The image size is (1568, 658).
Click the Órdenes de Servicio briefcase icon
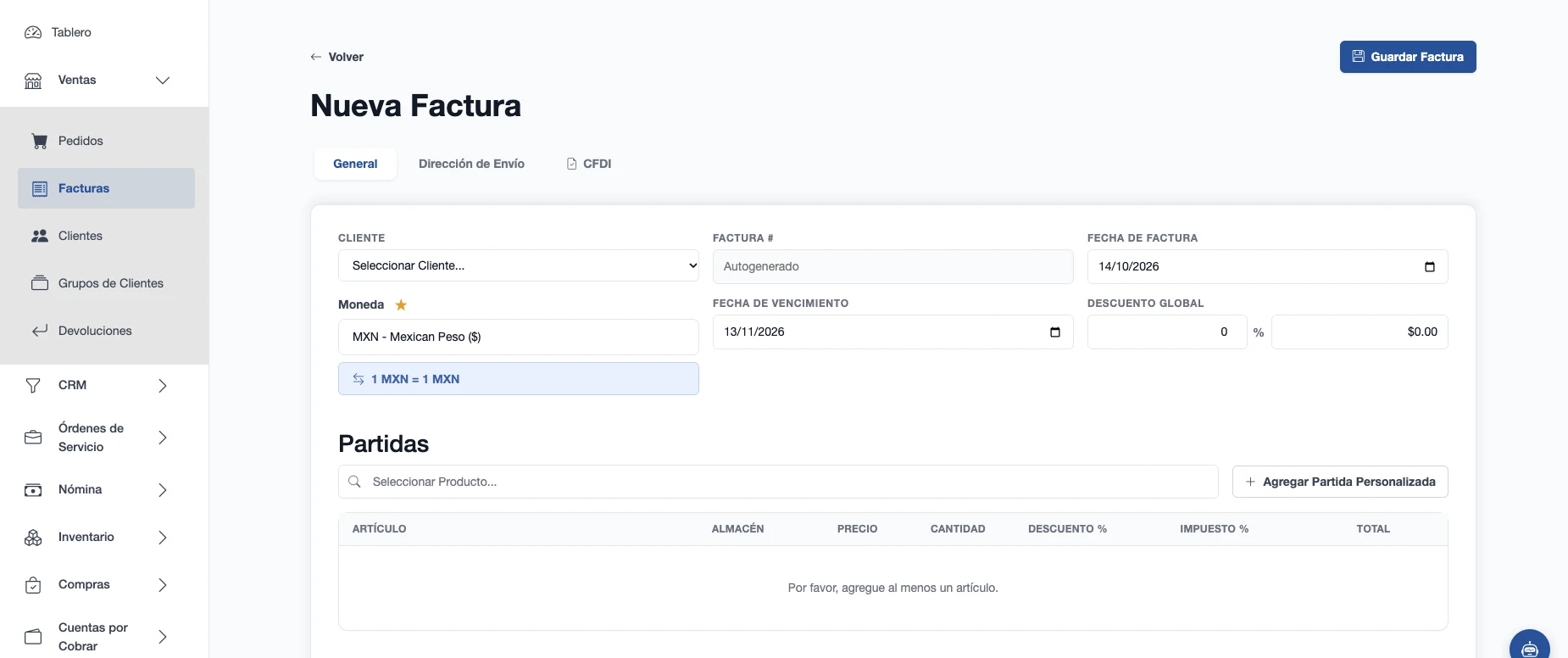[33, 438]
